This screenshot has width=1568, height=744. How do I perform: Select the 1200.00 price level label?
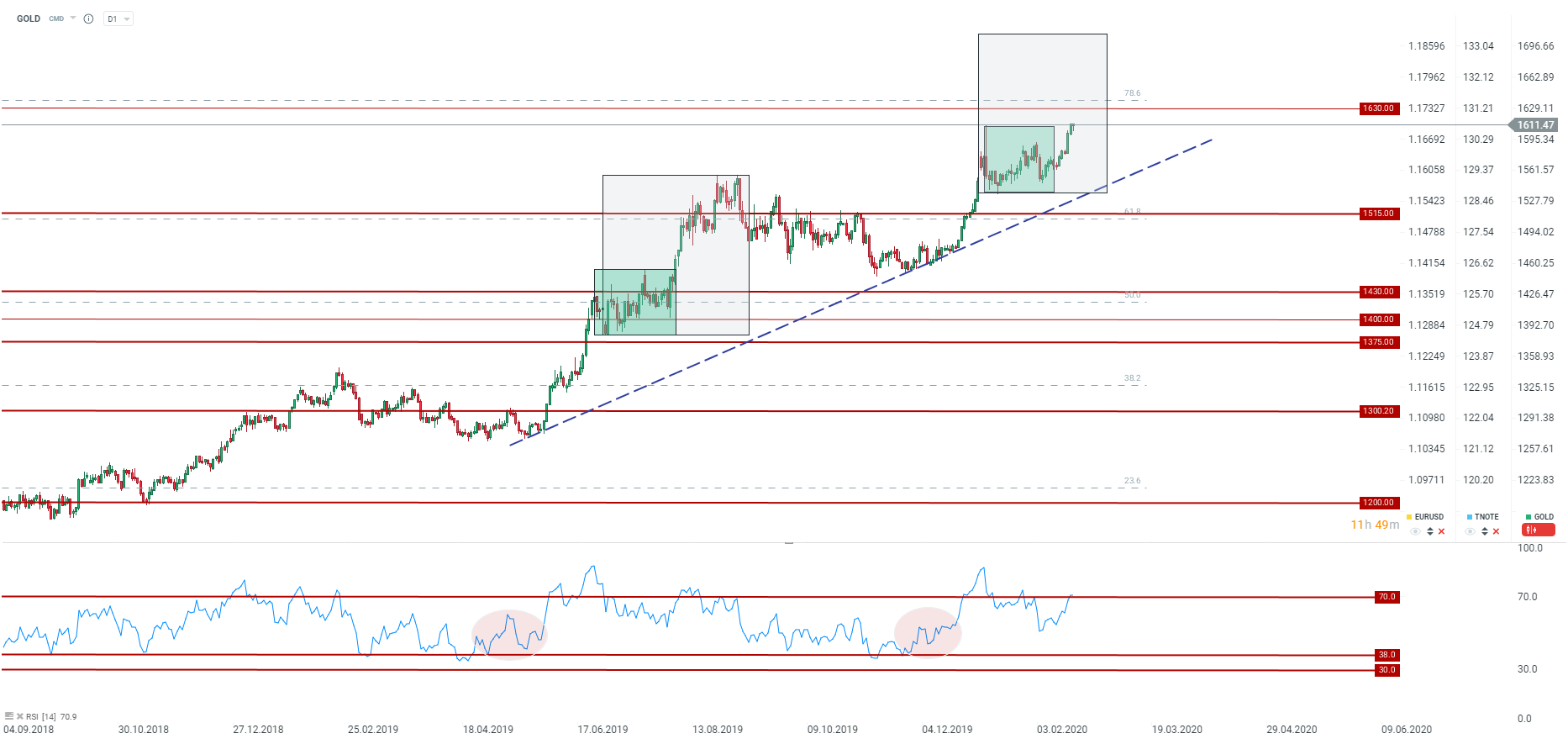[1378, 503]
